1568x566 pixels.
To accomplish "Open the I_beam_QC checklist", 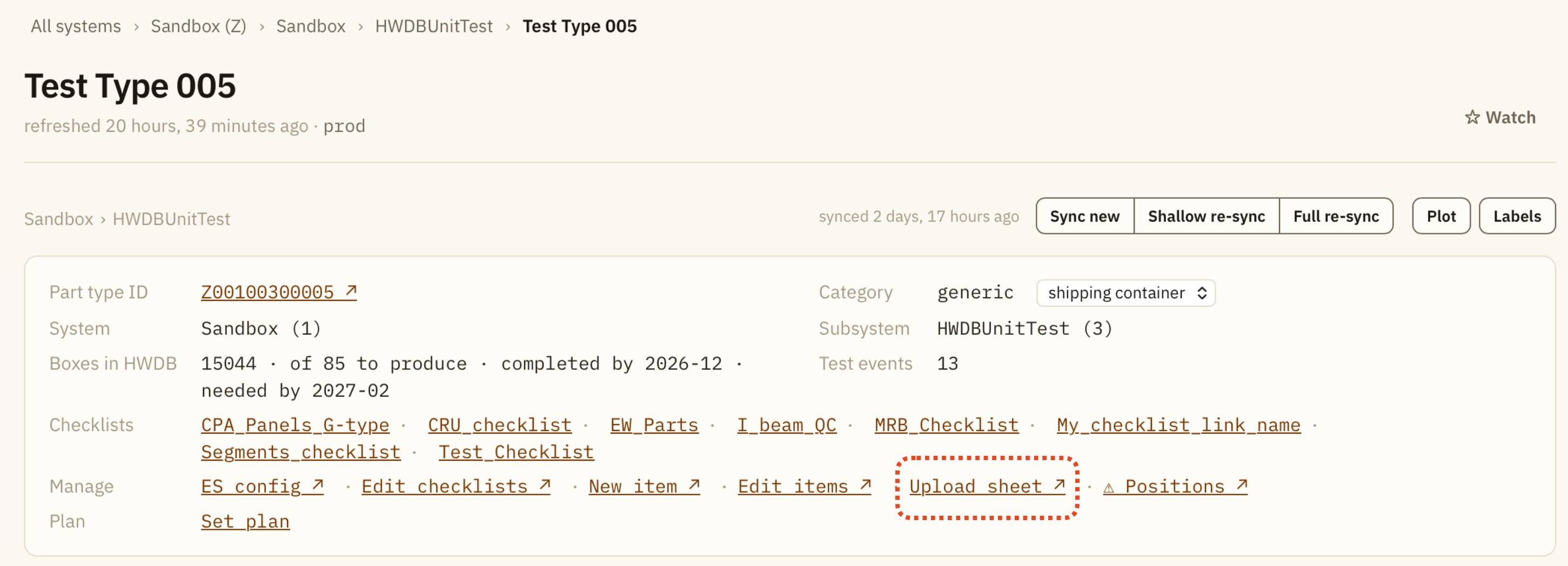I will click(x=787, y=425).
